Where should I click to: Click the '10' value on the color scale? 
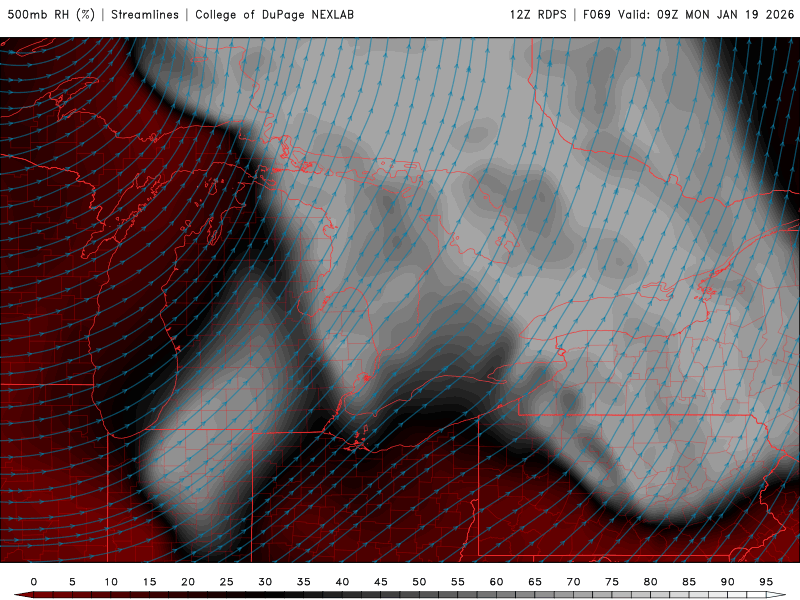coord(111,582)
